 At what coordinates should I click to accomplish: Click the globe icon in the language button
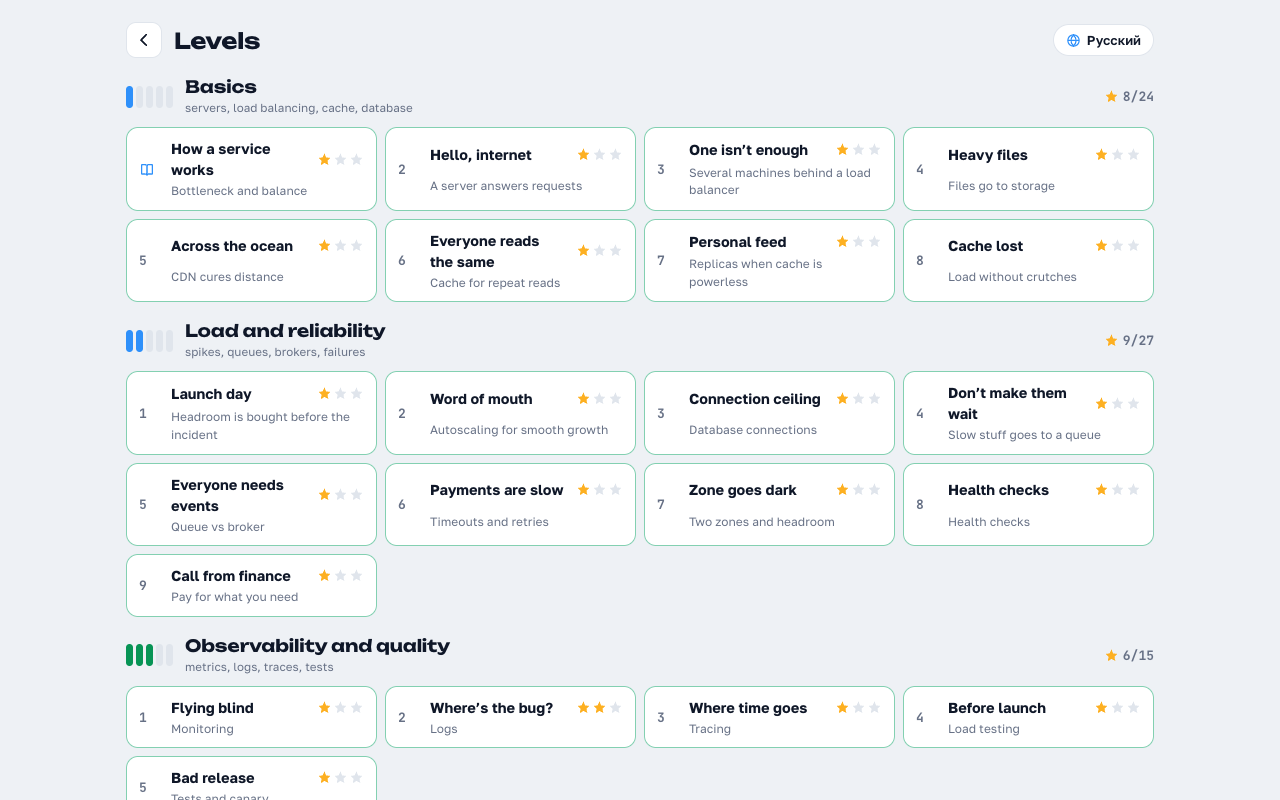tap(1074, 41)
